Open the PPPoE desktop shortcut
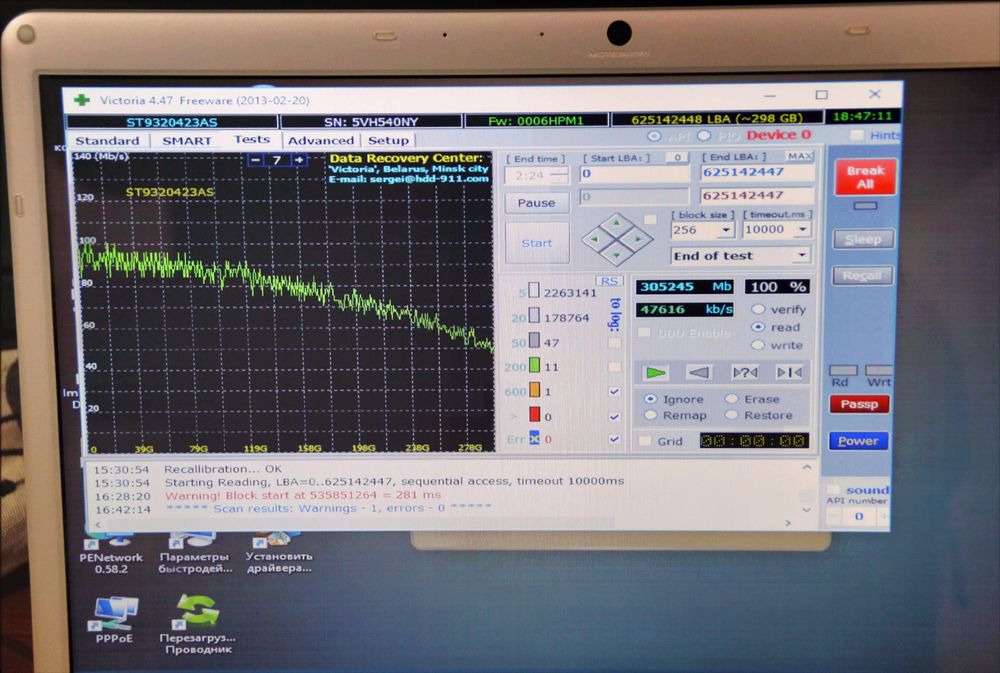This screenshot has width=1000, height=673. coord(114,620)
